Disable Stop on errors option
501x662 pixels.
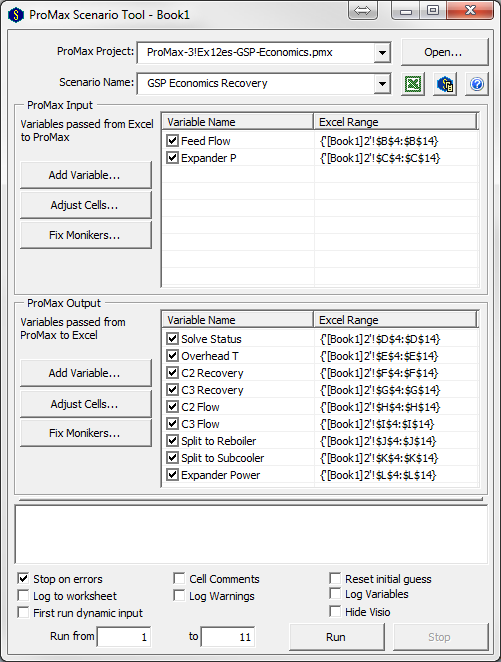click(23, 578)
